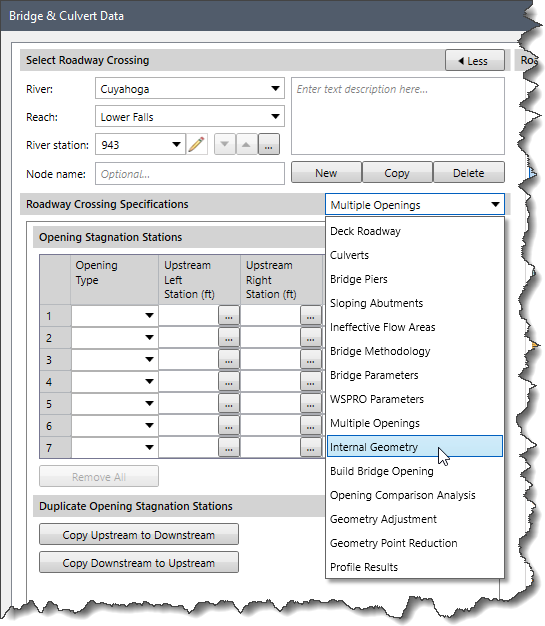
Task: Pick Ineffective Flow Areas entry
Action: 415,327
